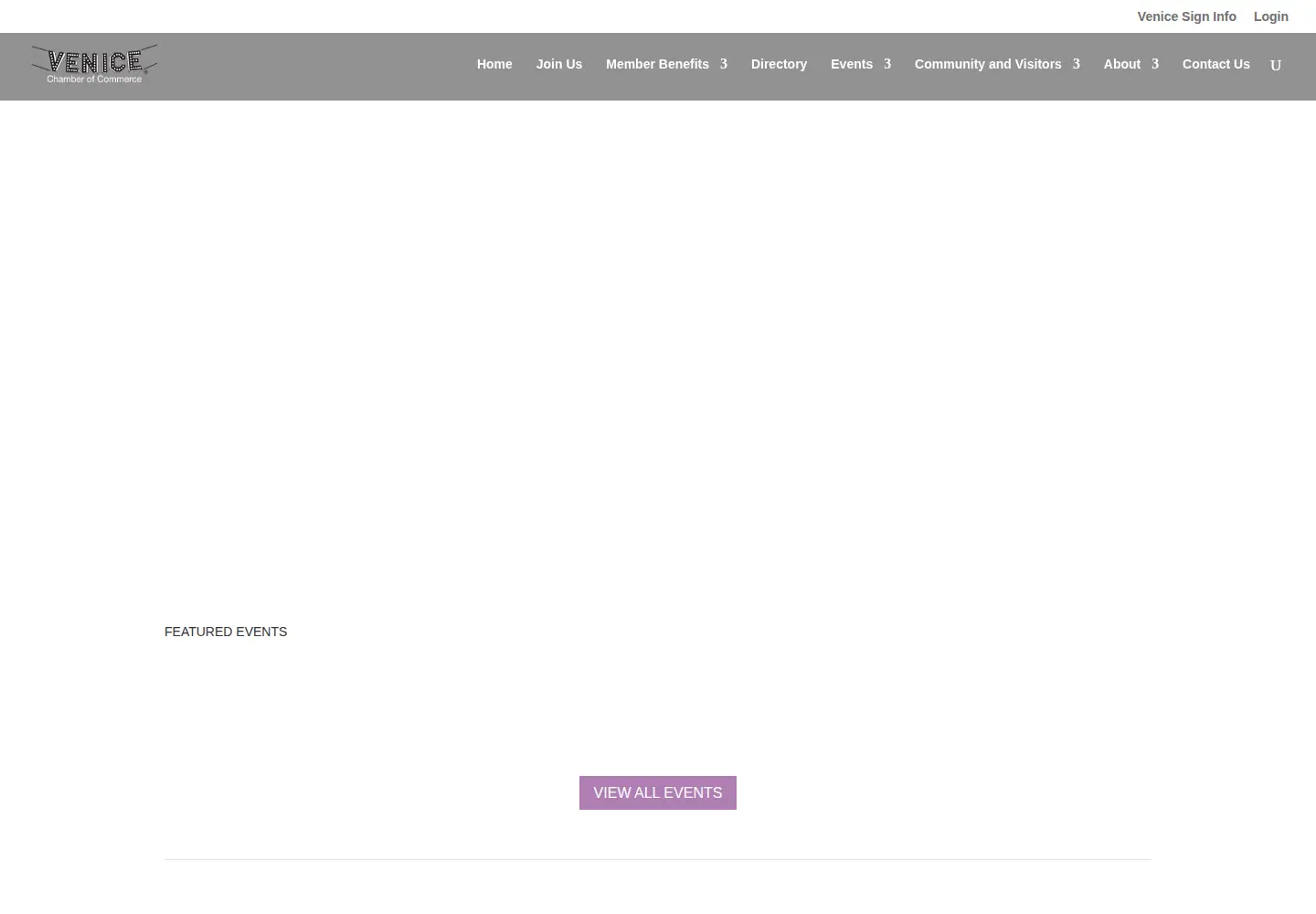This screenshot has width=1316, height=914.
Task: Expand the Events submenu arrow
Action: point(887,64)
